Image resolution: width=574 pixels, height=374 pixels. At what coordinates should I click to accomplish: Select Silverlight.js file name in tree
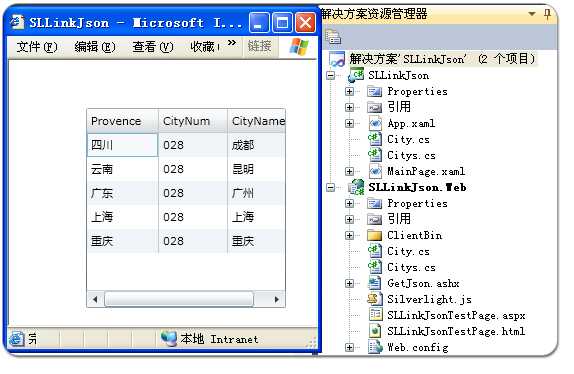tap(429, 299)
